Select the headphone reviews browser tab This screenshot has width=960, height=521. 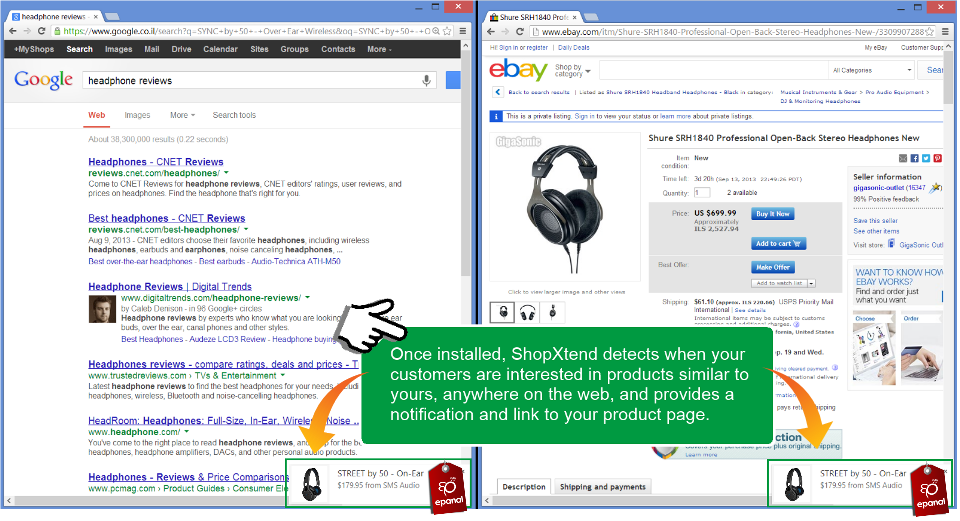click(x=56, y=17)
